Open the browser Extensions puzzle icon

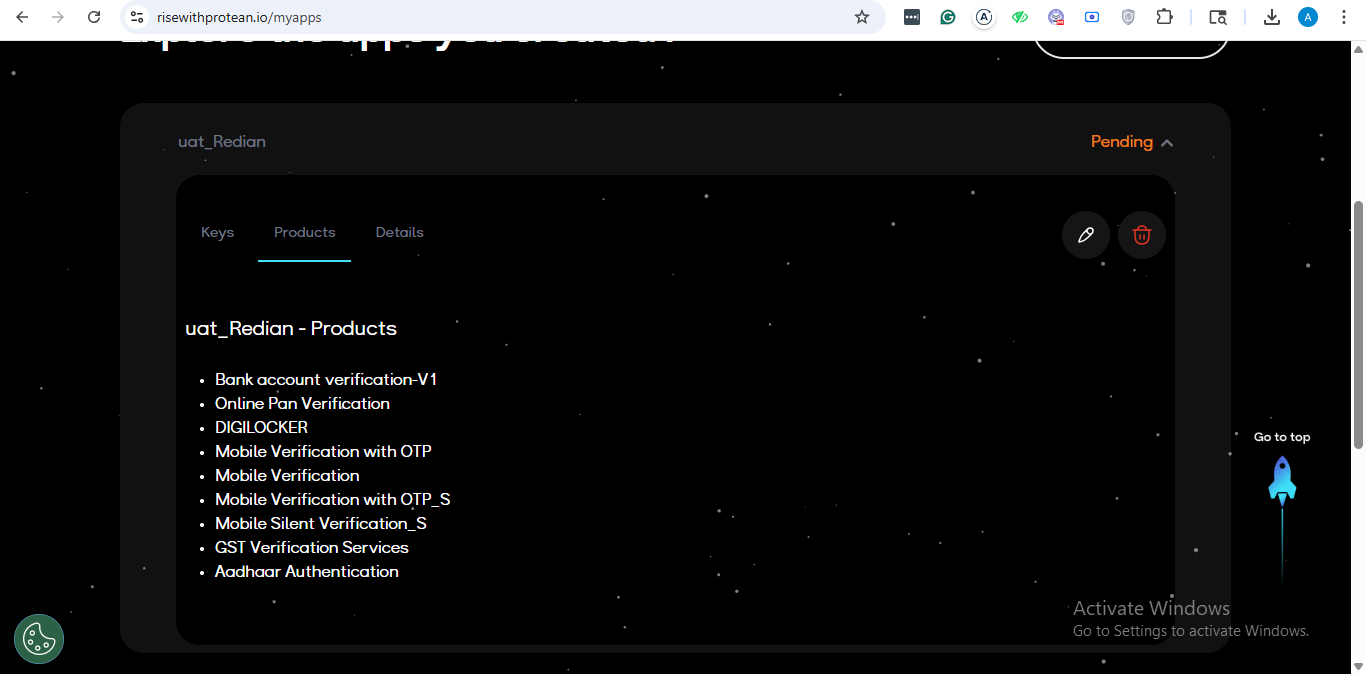1164,17
